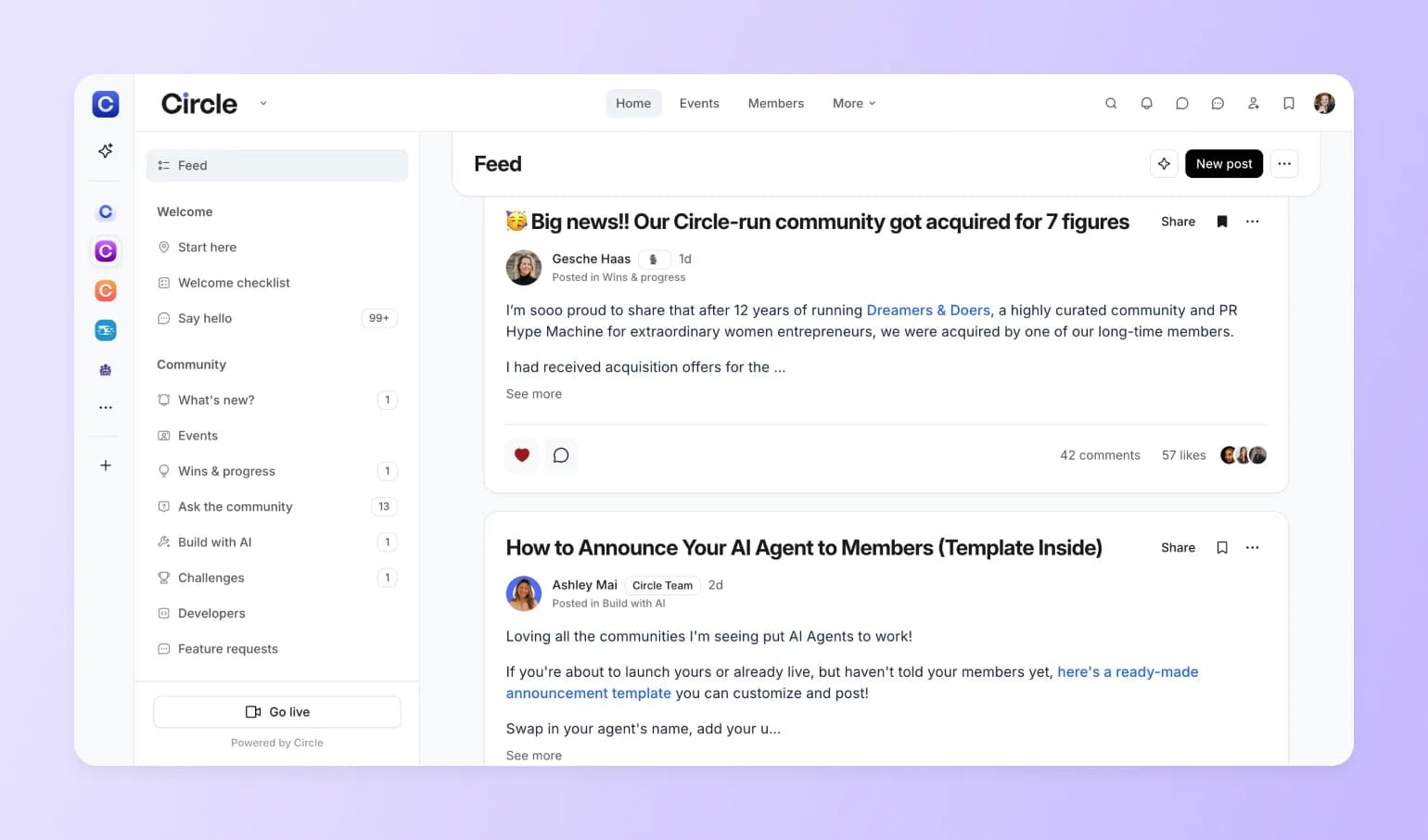The height and width of the screenshot is (840, 1428).
Task: Select the Events tab in top navigation
Action: pos(699,103)
